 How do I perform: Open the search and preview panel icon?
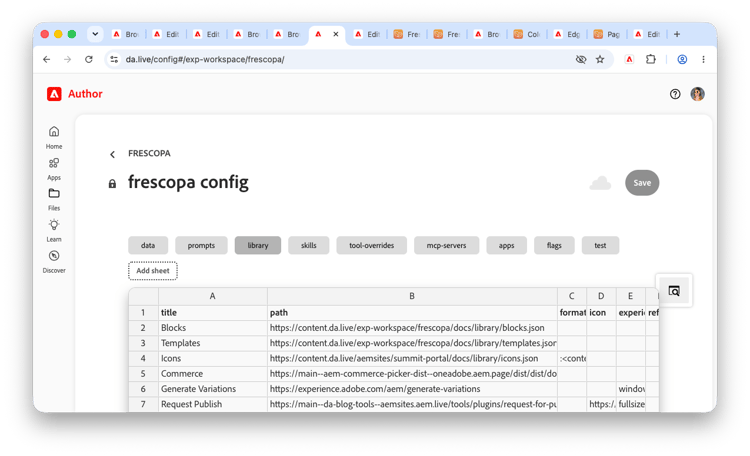tap(674, 290)
